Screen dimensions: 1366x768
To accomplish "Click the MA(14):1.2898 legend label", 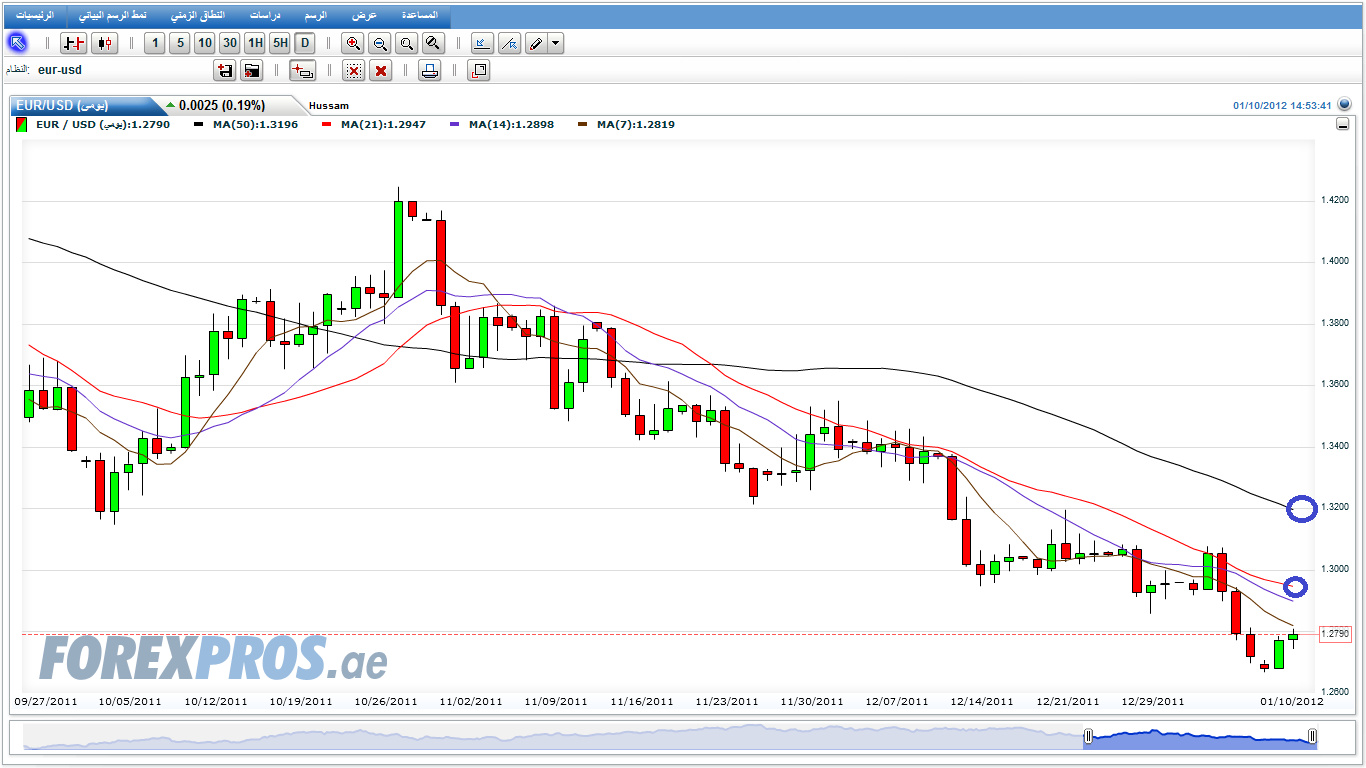I will coord(513,125).
